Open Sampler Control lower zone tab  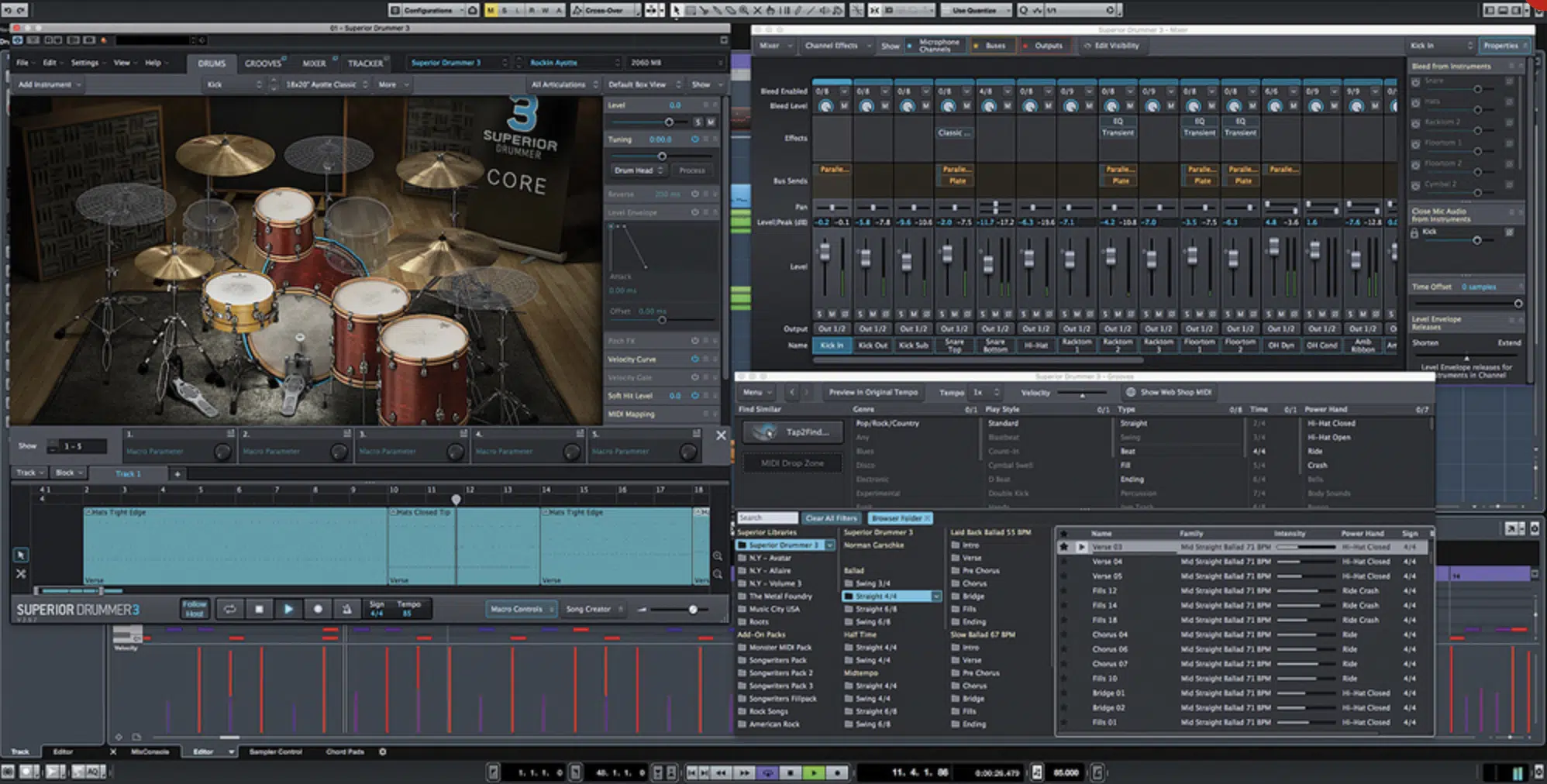pos(276,751)
